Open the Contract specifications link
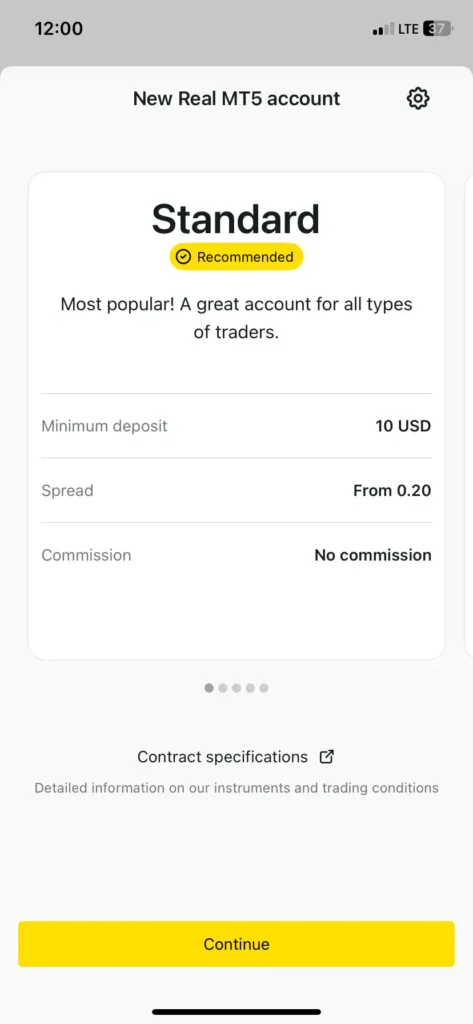 [222, 757]
